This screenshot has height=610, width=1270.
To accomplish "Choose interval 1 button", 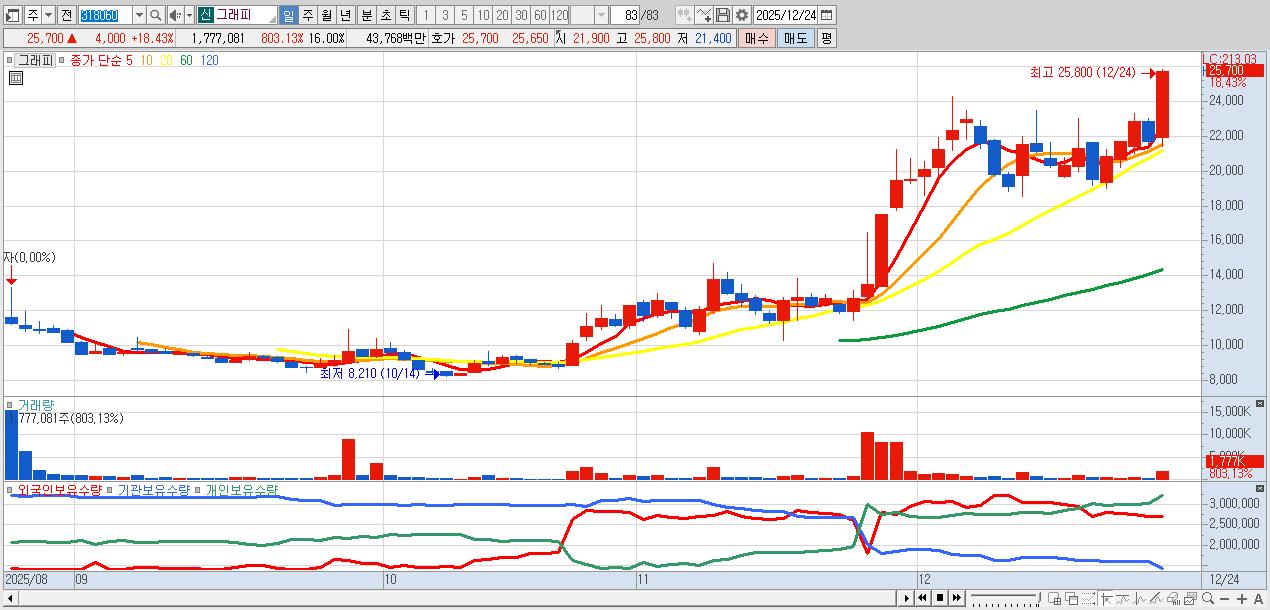I will [x=425, y=15].
